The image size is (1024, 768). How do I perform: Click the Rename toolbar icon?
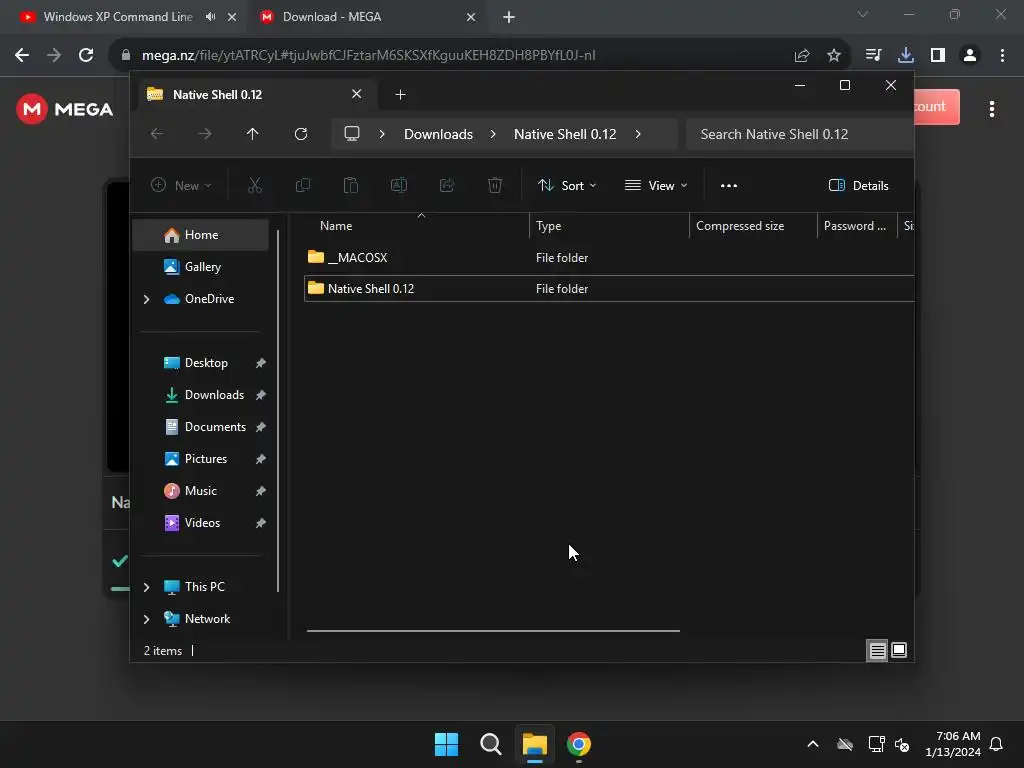(398, 185)
